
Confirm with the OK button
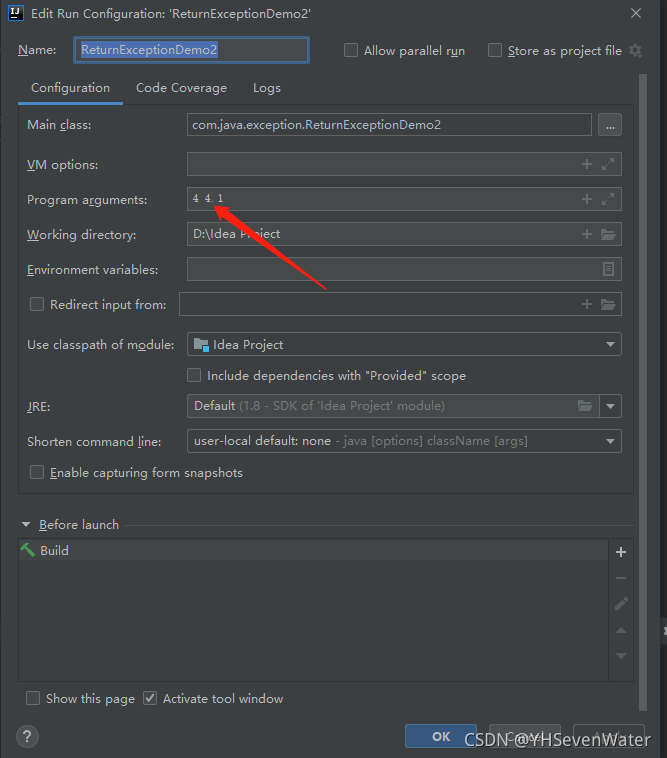441,736
